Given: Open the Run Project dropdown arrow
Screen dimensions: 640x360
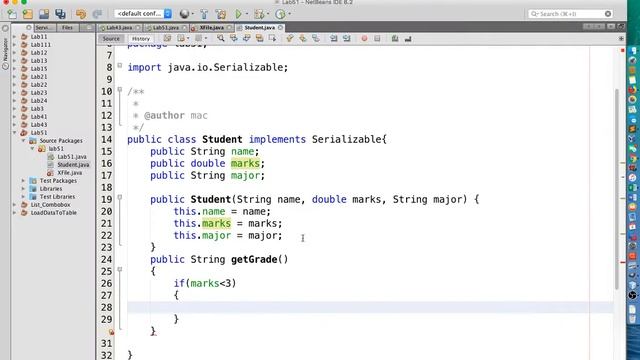Looking at the screenshot, I should pyautogui.click(x=247, y=14).
